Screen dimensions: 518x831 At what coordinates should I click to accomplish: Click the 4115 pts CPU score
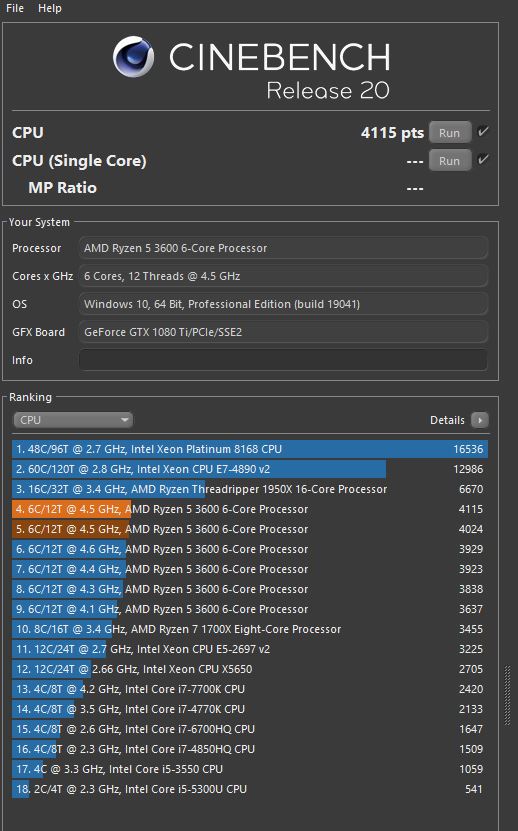click(392, 132)
